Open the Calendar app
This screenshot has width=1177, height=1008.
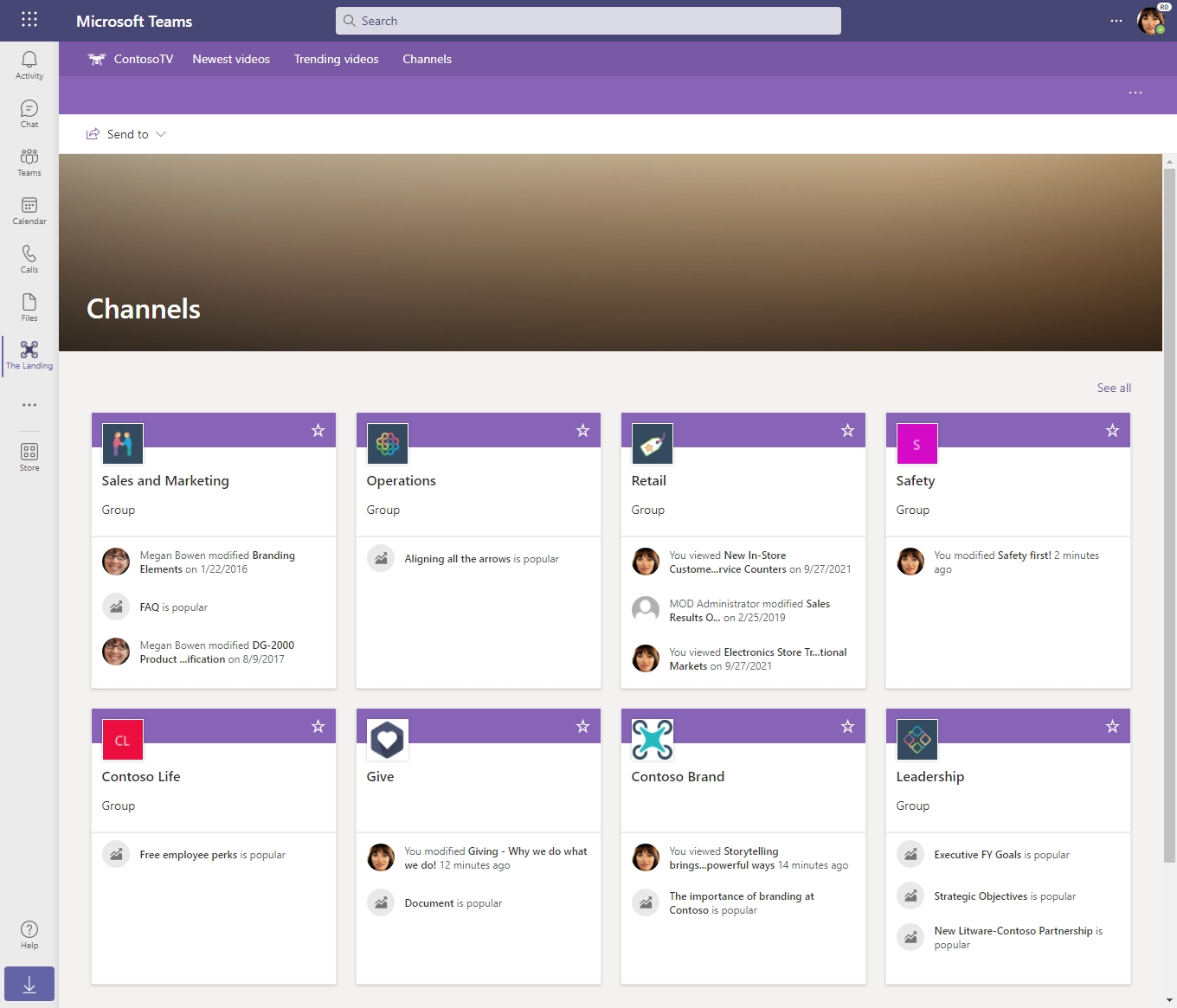click(29, 210)
